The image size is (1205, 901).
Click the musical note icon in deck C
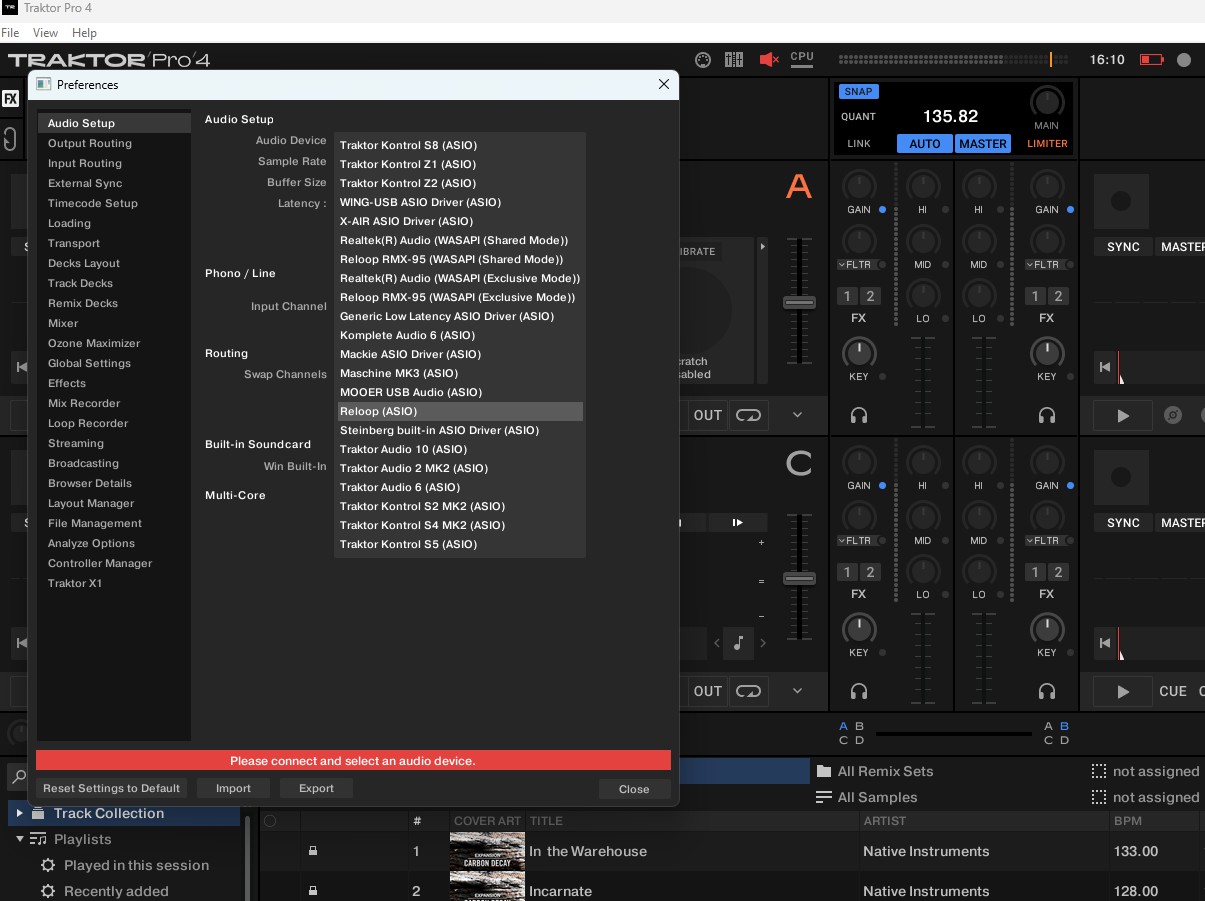pos(739,643)
